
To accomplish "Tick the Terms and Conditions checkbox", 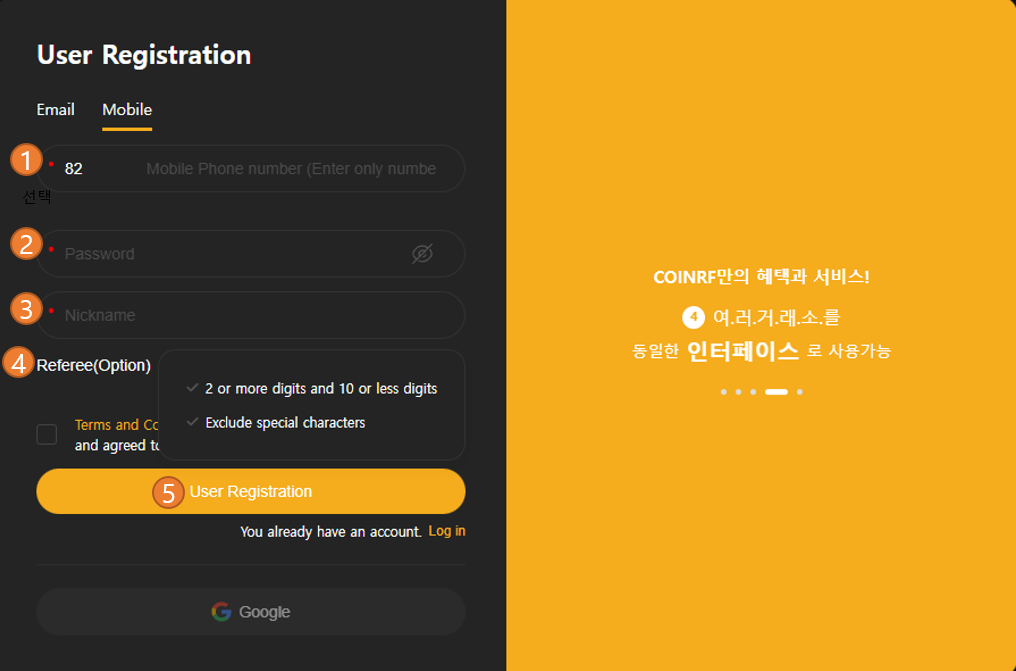I will point(47,435).
